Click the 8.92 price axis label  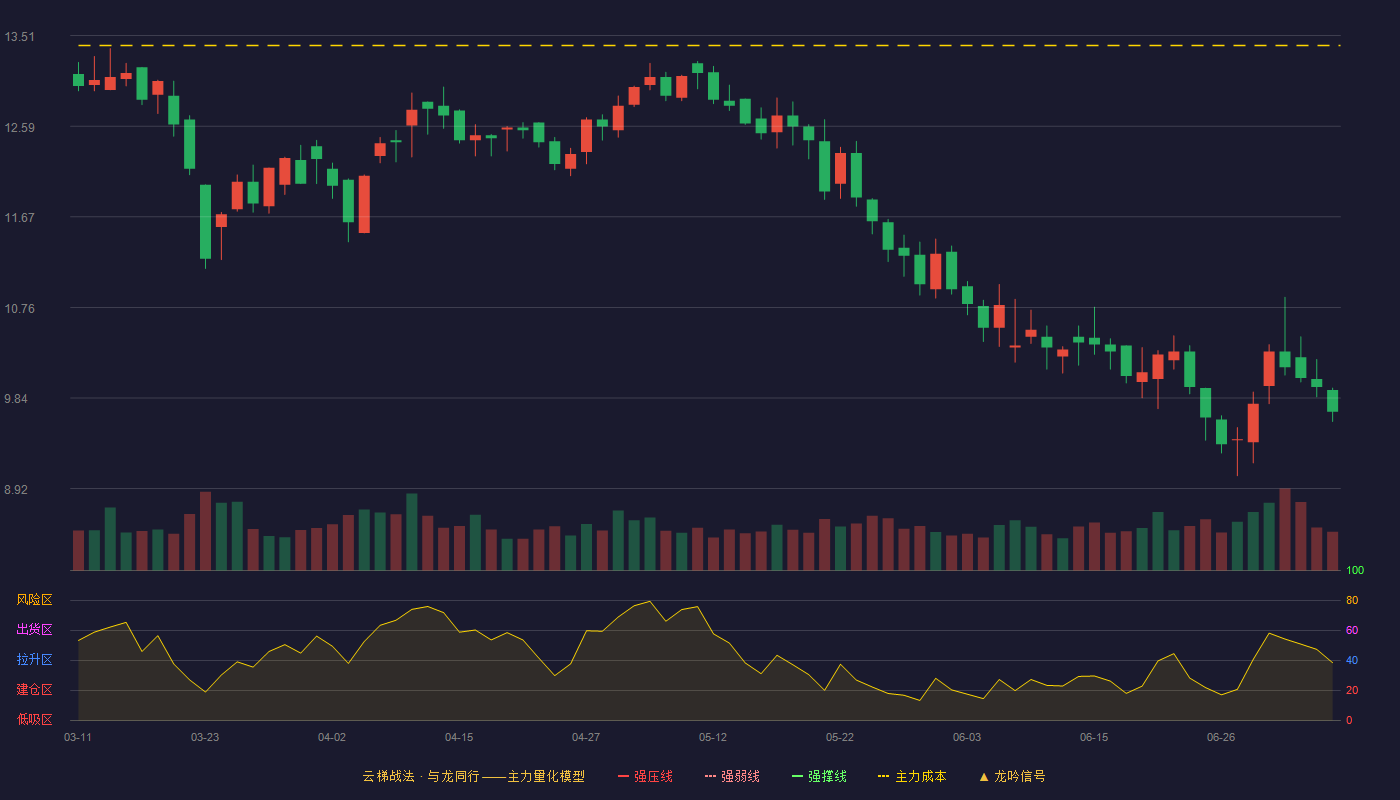[x=19, y=490]
